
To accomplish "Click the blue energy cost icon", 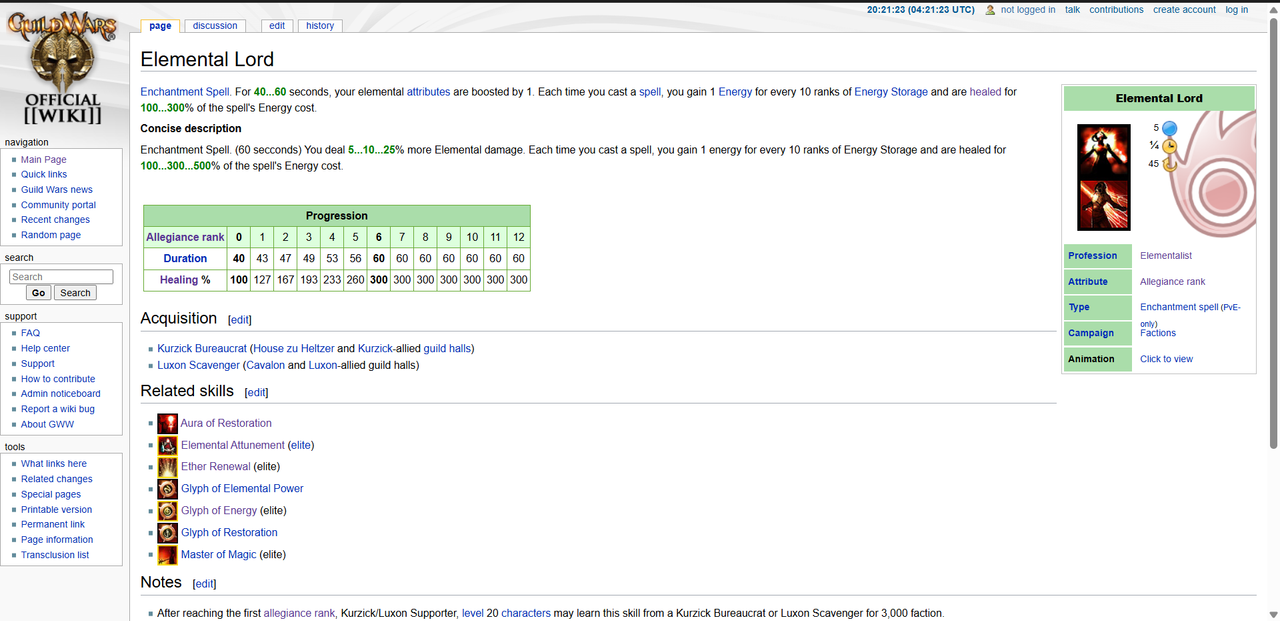I will tap(1169, 128).
